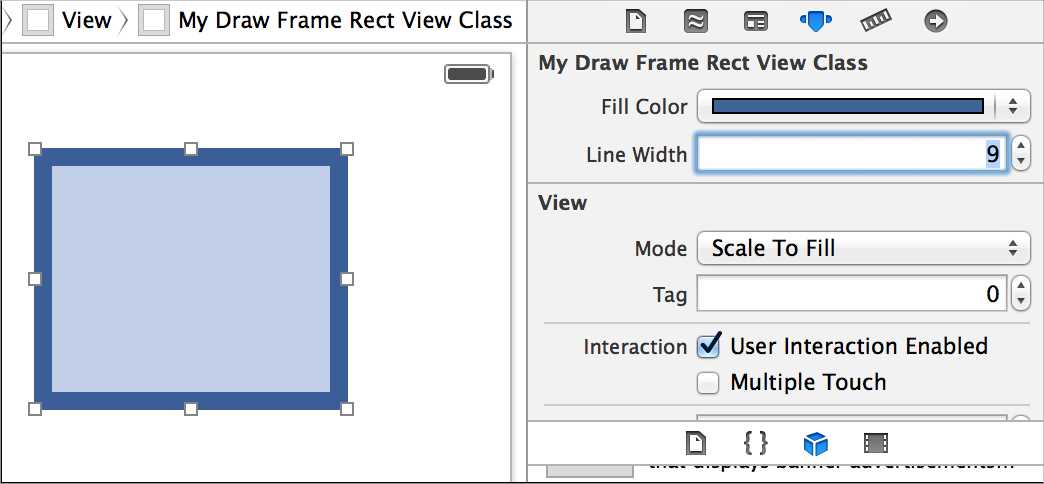
Task: Enable the Multiple Touch checkbox
Action: pyautogui.click(x=708, y=383)
